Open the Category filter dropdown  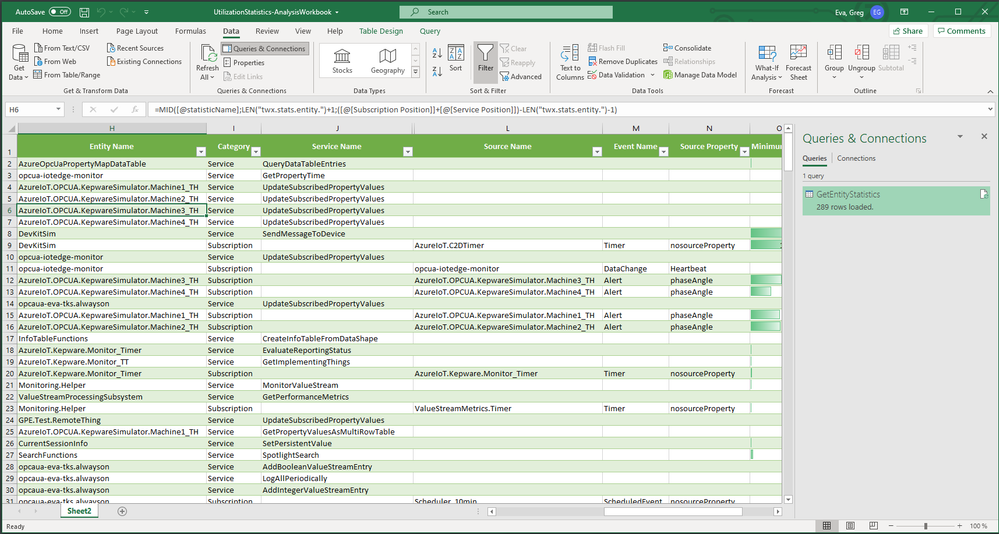pos(255,152)
